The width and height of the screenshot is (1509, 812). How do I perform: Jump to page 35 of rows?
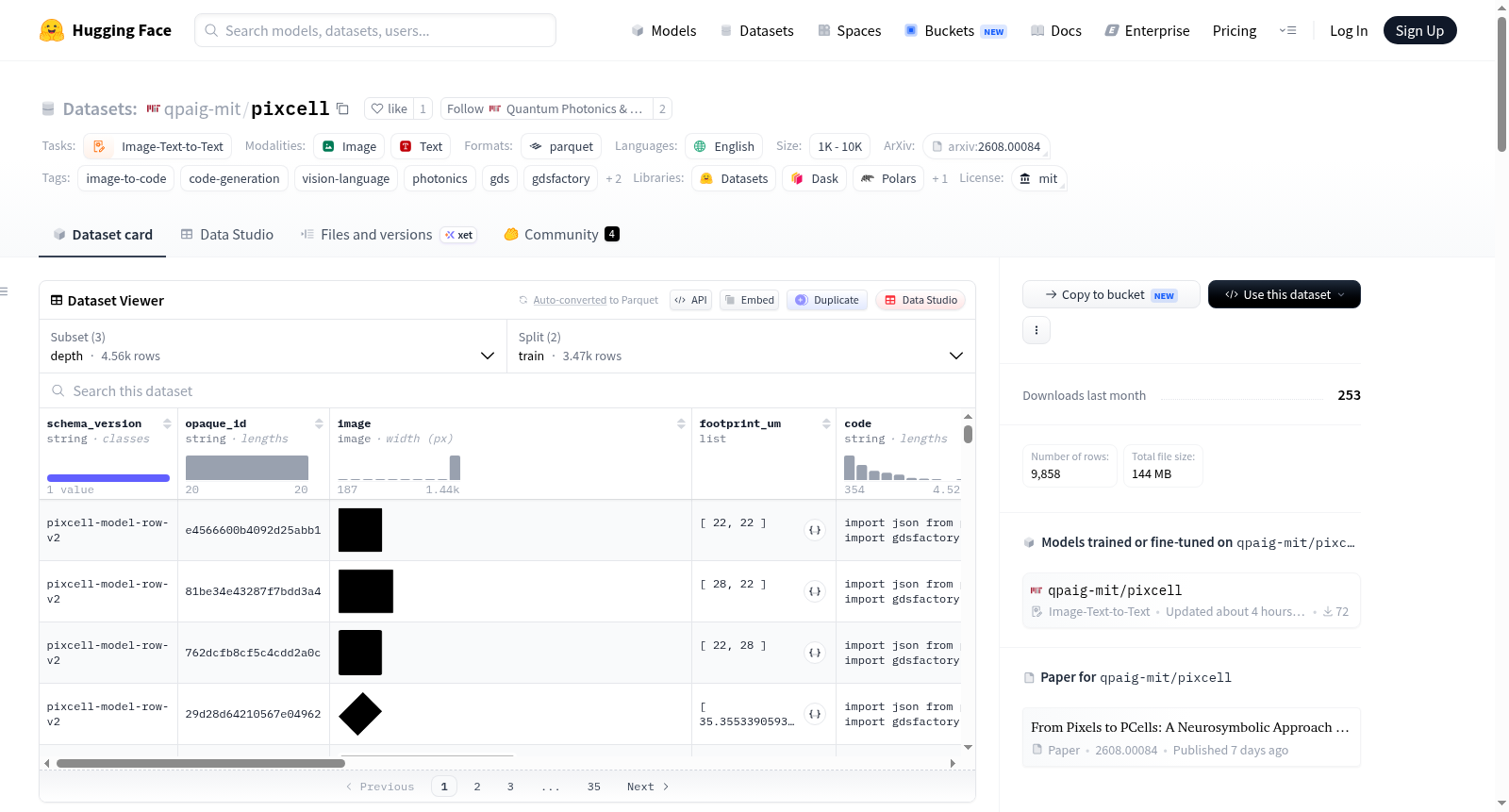pos(594,787)
